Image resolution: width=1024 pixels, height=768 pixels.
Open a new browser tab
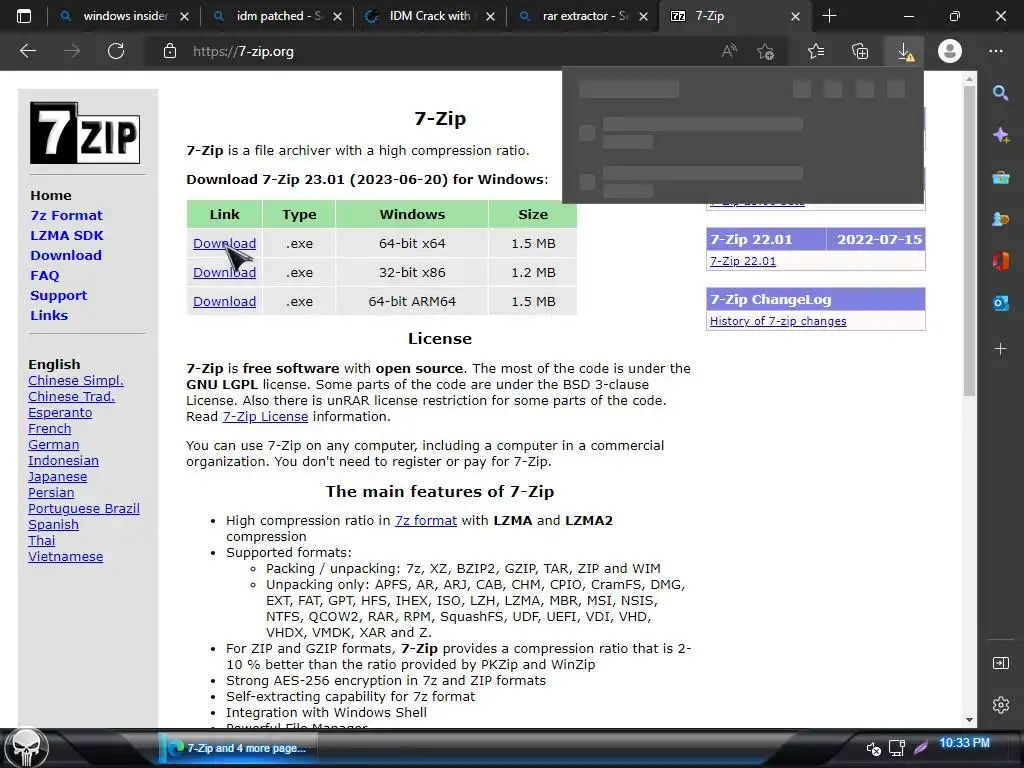(x=829, y=16)
